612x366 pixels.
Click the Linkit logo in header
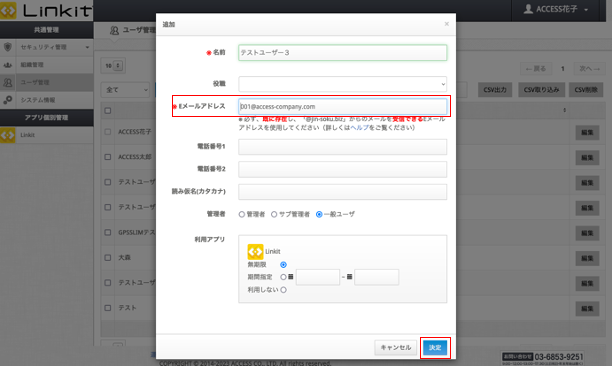click(x=46, y=11)
